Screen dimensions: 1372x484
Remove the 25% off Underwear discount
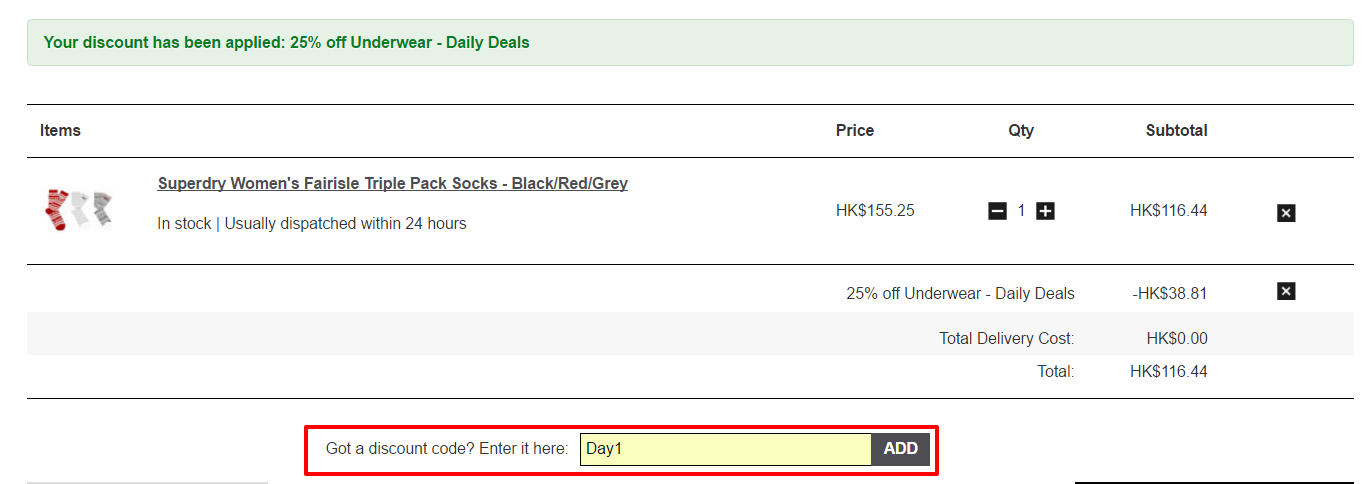coord(1286,291)
